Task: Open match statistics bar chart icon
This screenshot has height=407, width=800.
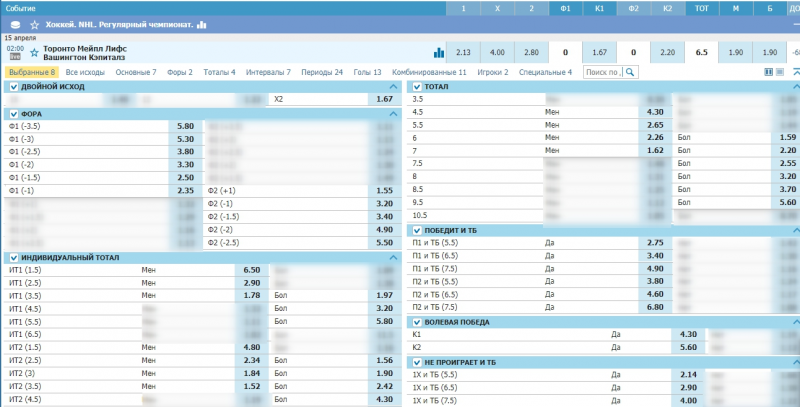Action: [438, 52]
